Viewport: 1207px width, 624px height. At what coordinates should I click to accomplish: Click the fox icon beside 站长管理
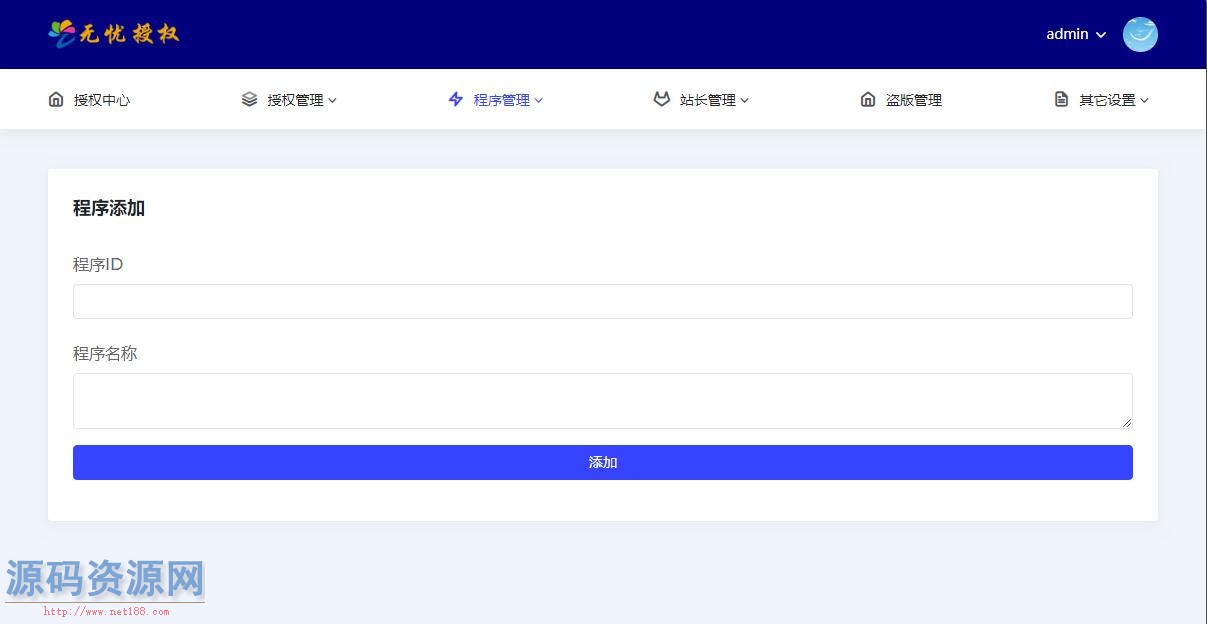coord(661,99)
